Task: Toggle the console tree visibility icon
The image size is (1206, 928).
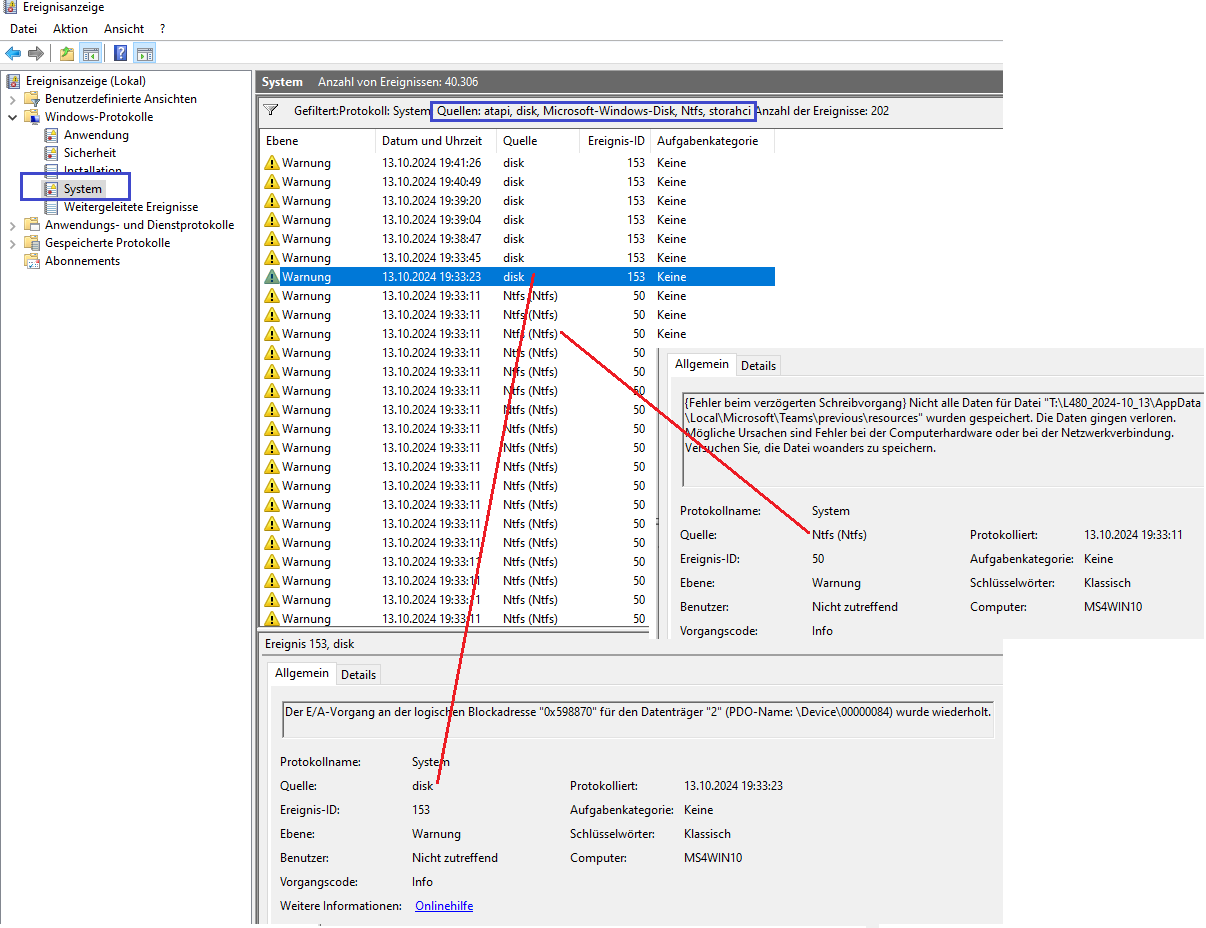Action: pos(91,53)
